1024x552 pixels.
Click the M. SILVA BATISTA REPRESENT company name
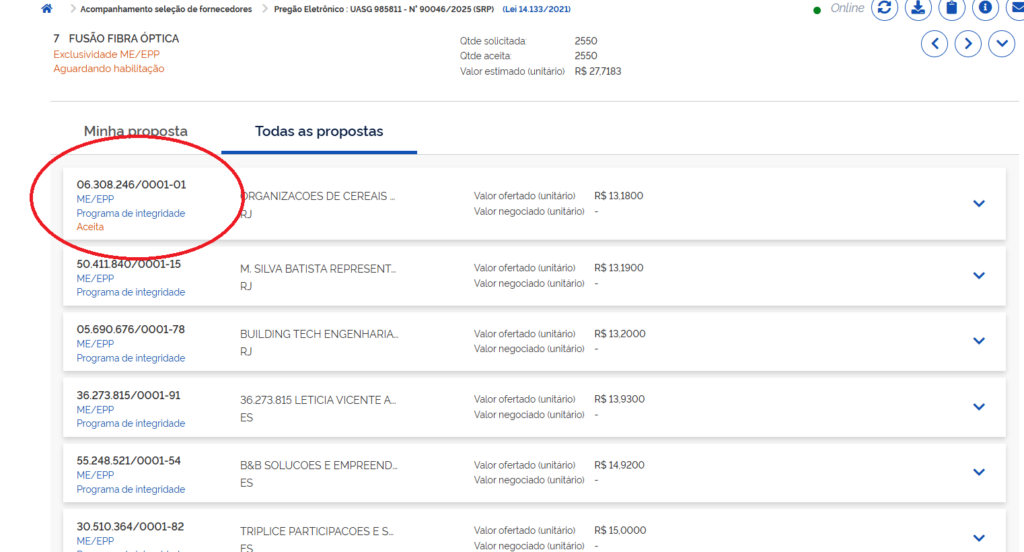tap(318, 268)
